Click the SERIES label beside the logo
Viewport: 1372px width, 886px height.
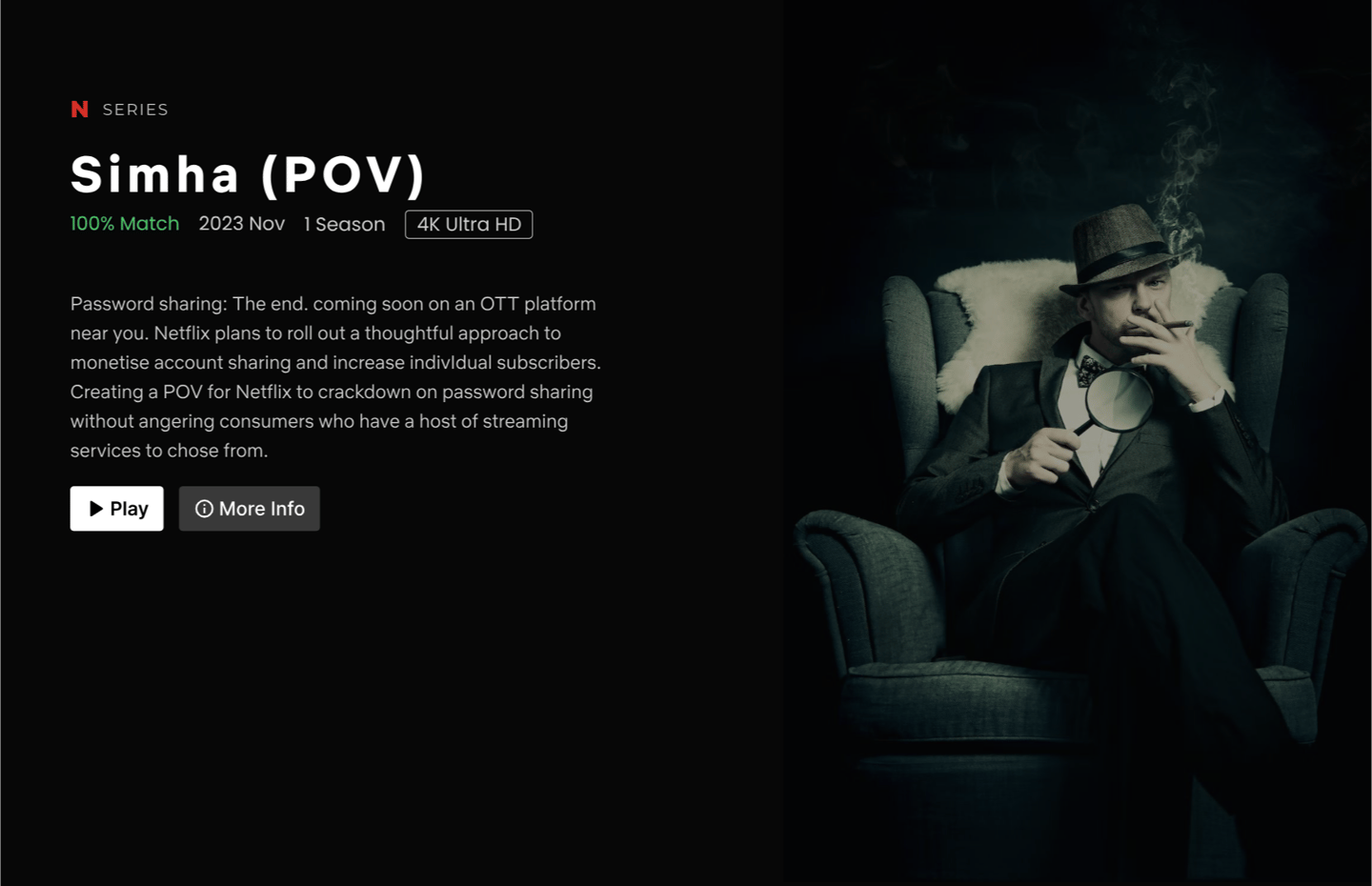coord(135,110)
